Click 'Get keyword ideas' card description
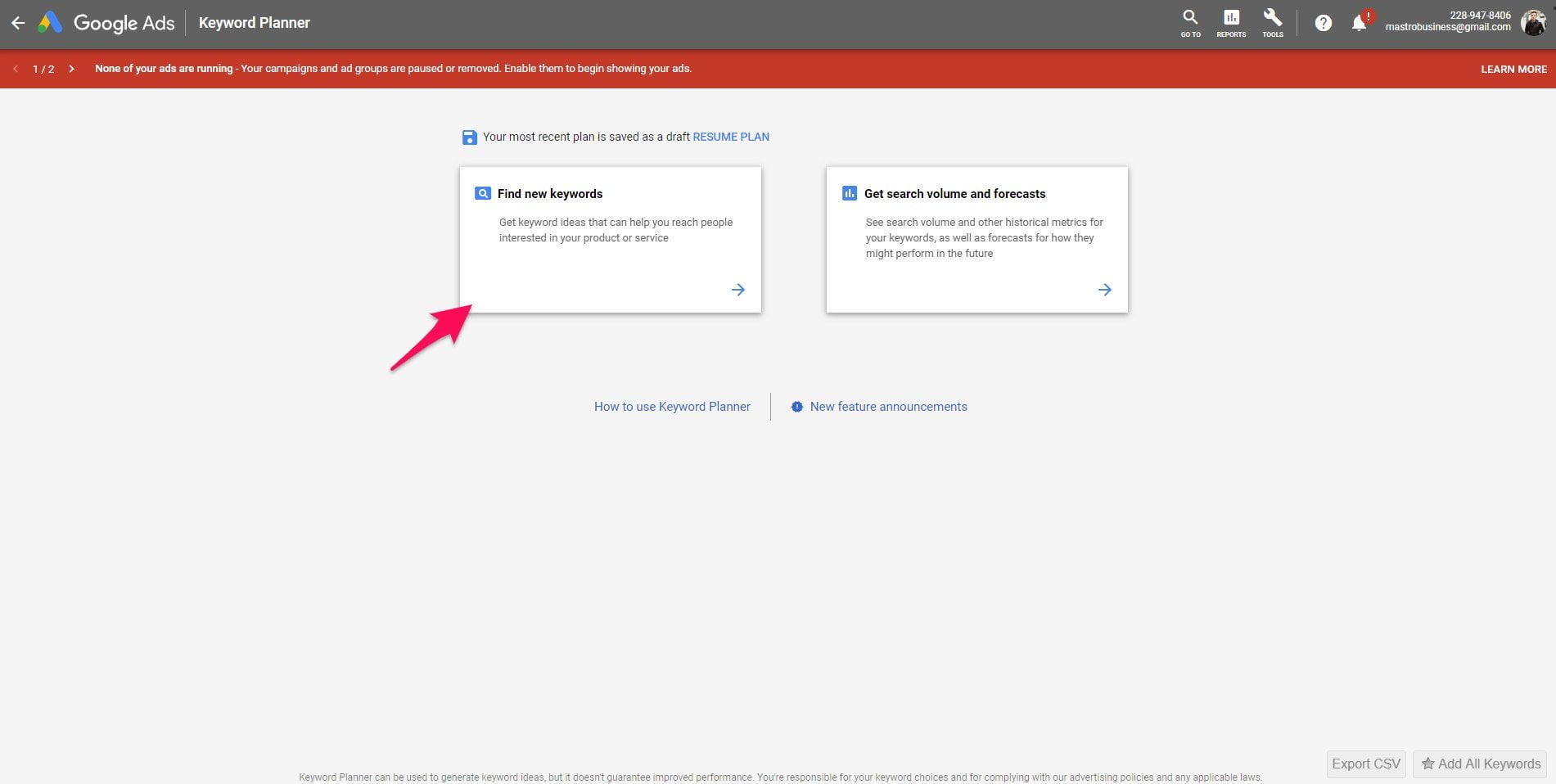 616,230
